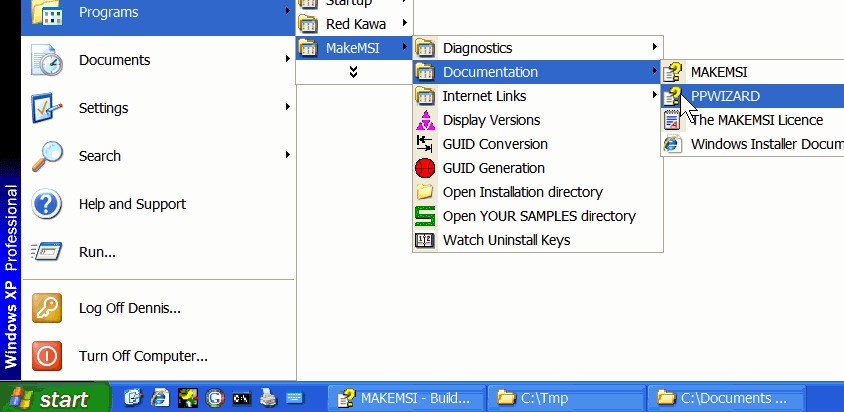Open the MAKEMSI help documentation entry
Screen dimensions: 844x412
point(718,72)
